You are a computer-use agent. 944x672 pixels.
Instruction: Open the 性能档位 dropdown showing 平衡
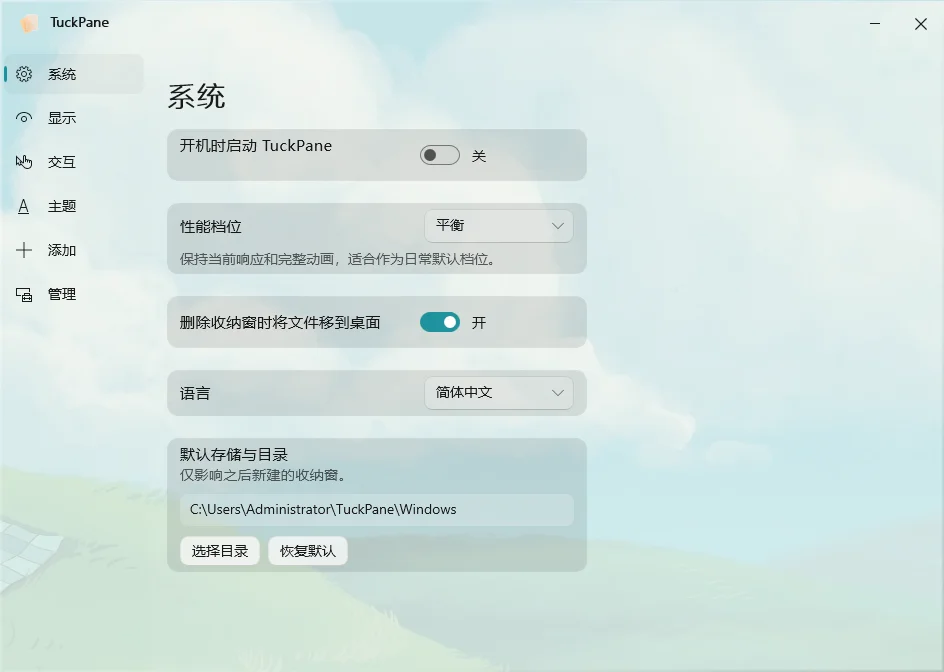coord(498,226)
